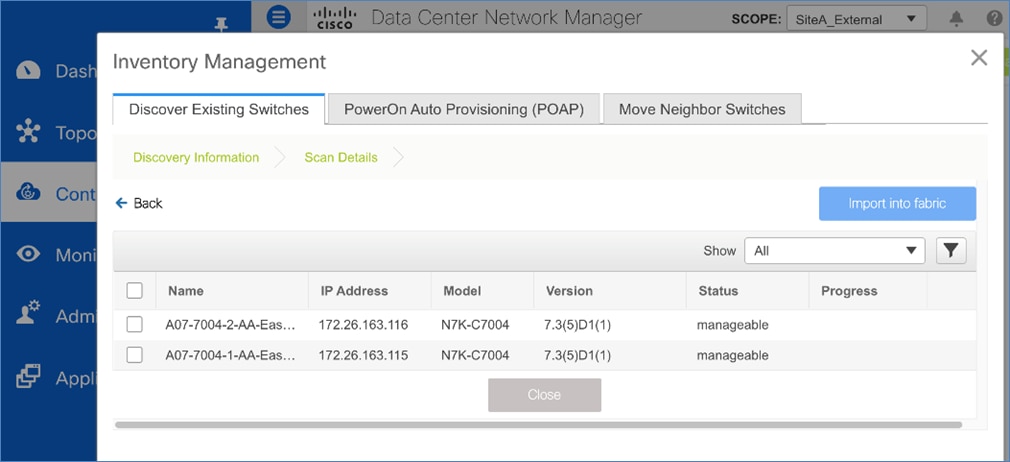Switch to Discover Existing Switches tab
1010x462 pixels.
coord(219,109)
